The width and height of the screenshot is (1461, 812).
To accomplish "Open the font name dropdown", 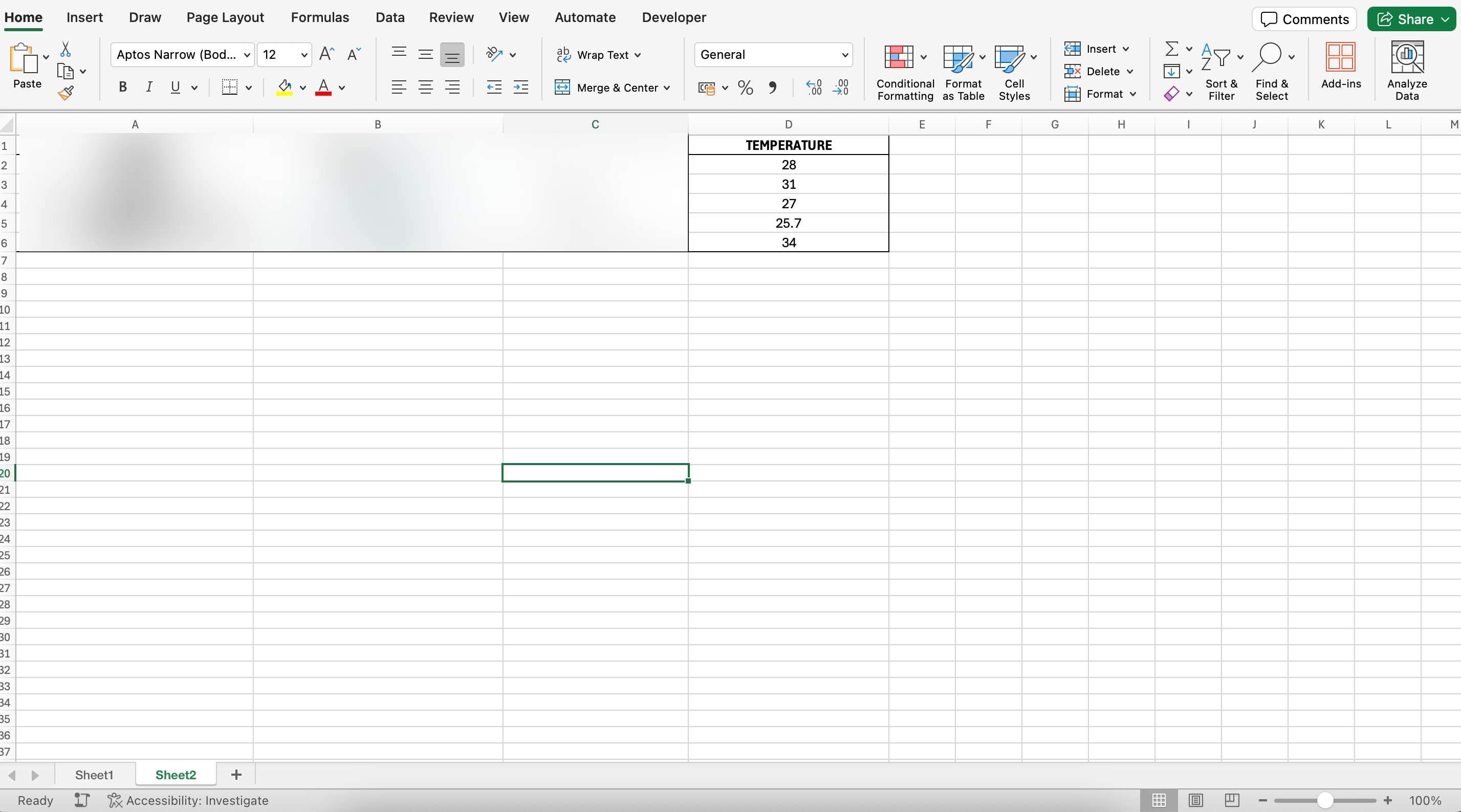I will (x=247, y=55).
